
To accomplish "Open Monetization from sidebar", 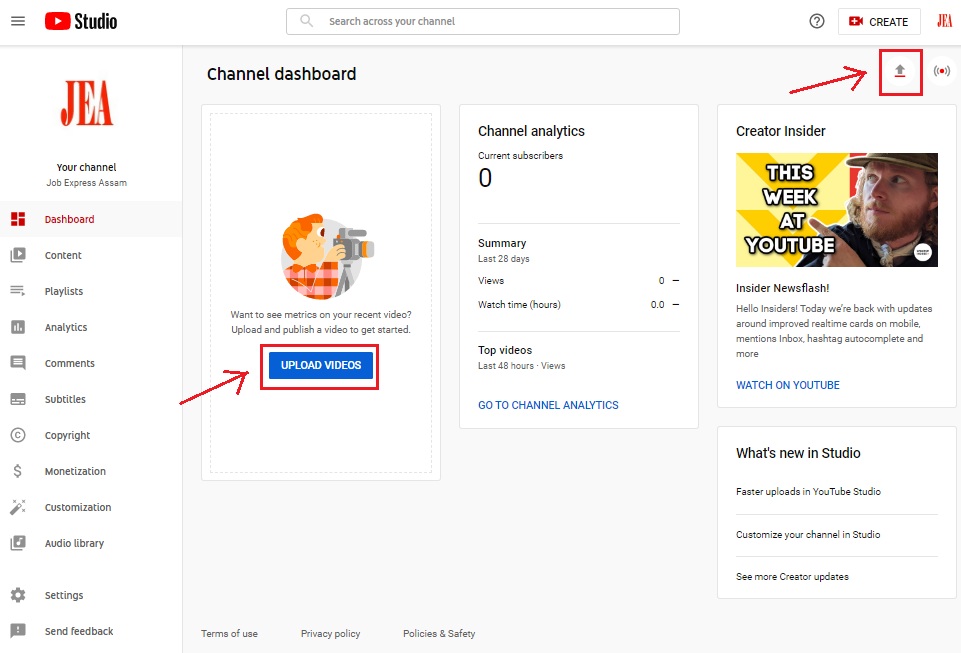I will [x=91, y=471].
